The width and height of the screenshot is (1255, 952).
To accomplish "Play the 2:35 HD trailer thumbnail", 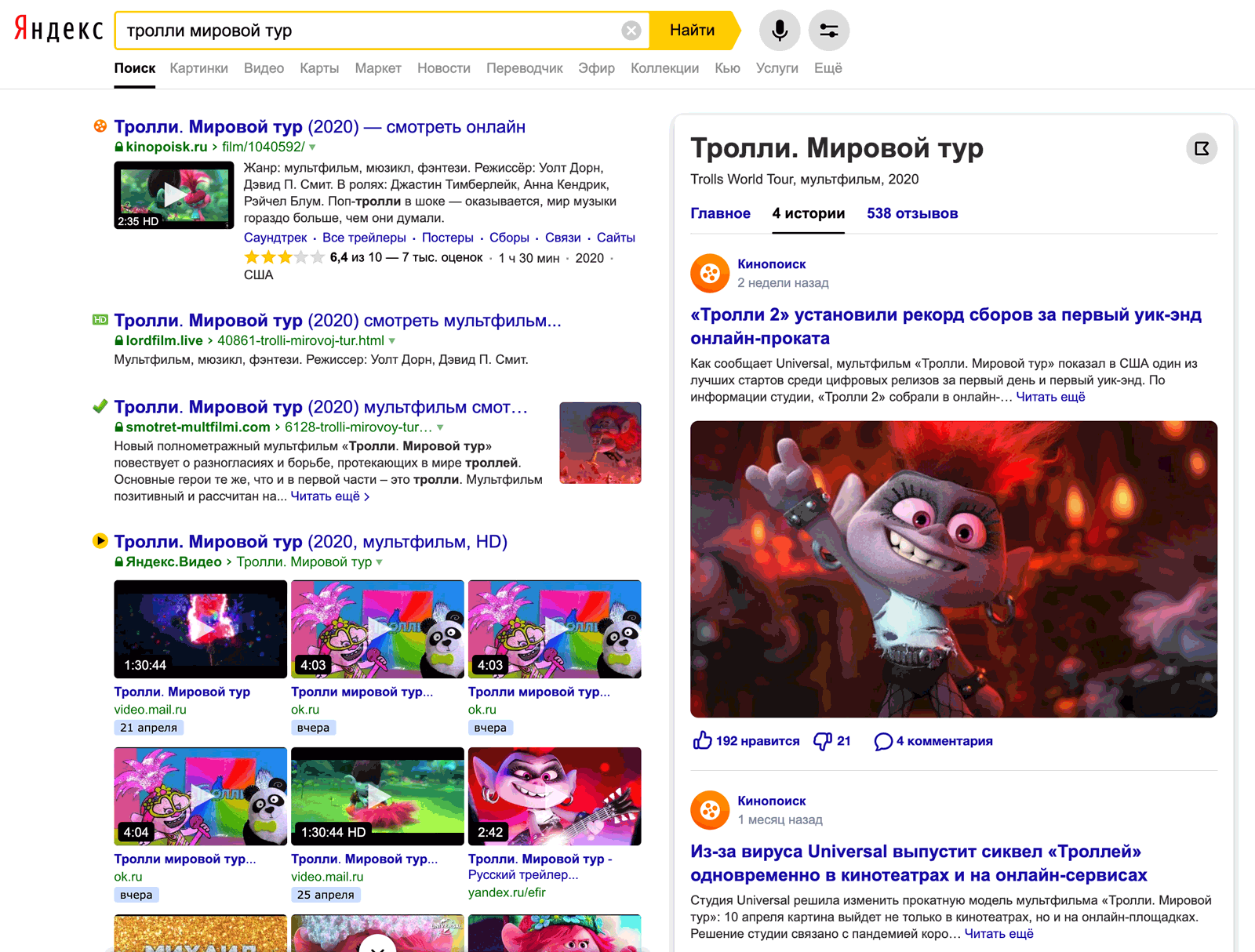I will click(x=174, y=195).
